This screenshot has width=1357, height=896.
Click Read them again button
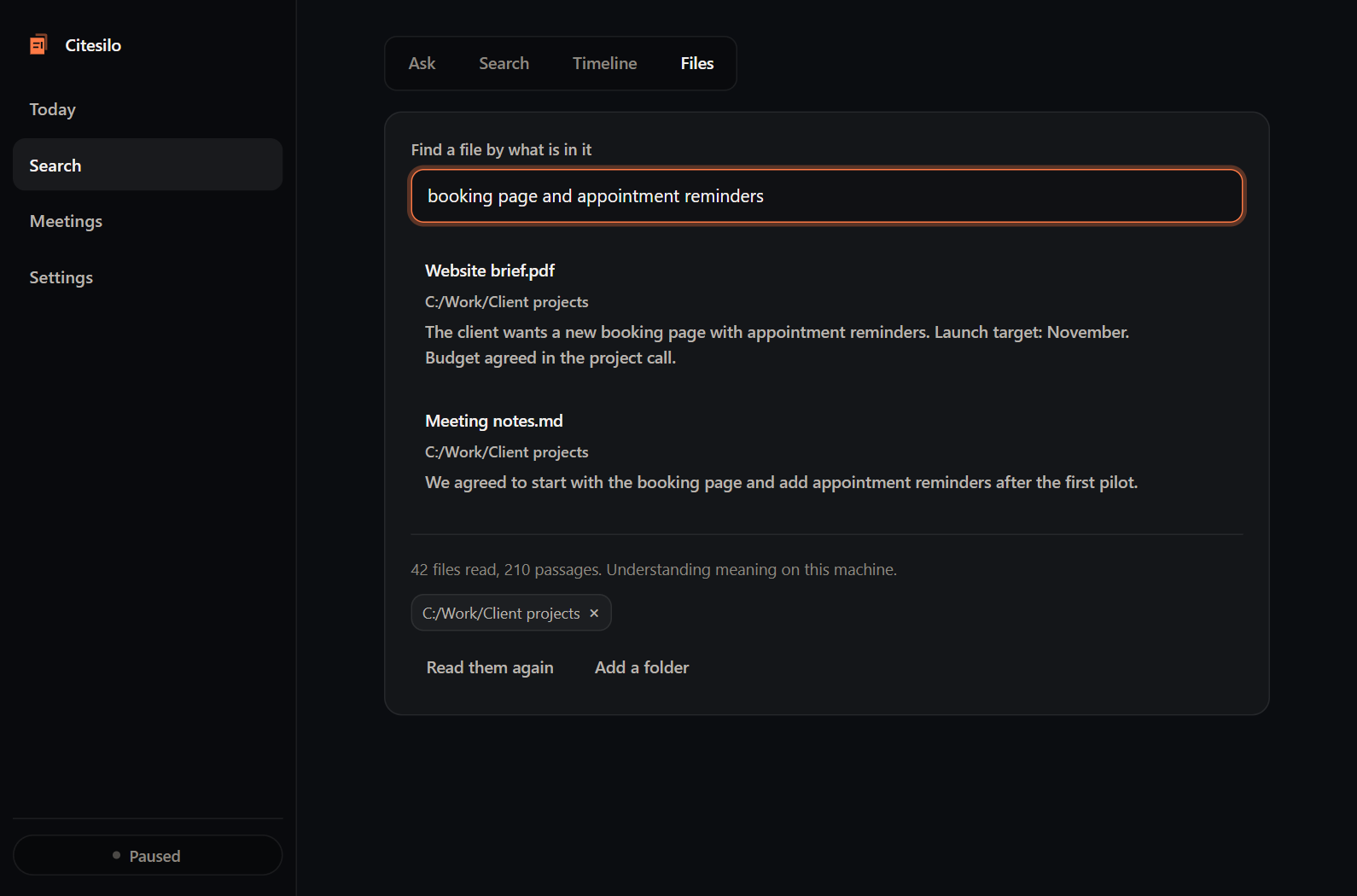click(490, 667)
